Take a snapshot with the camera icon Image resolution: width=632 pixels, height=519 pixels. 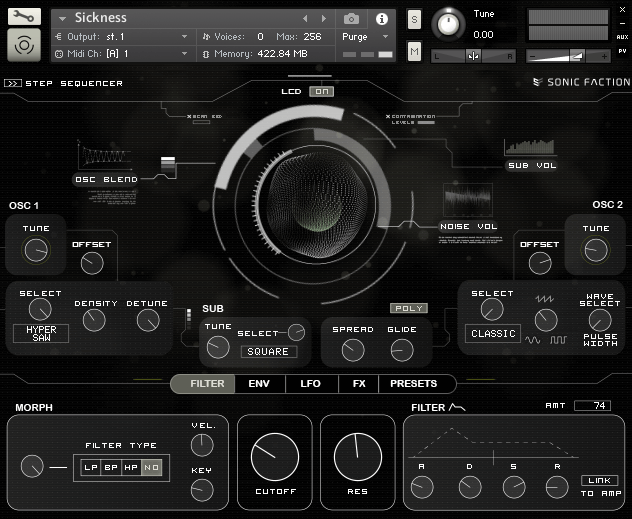[351, 19]
